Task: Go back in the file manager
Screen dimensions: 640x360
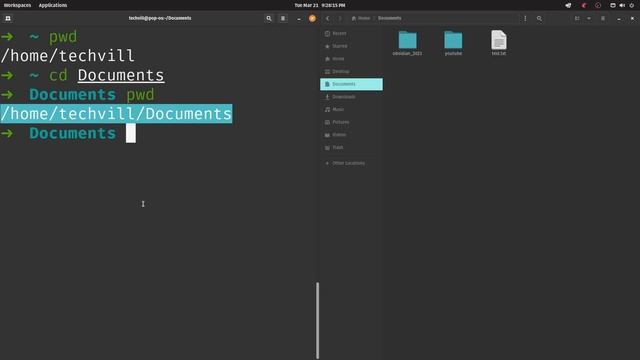Action: pos(327,18)
